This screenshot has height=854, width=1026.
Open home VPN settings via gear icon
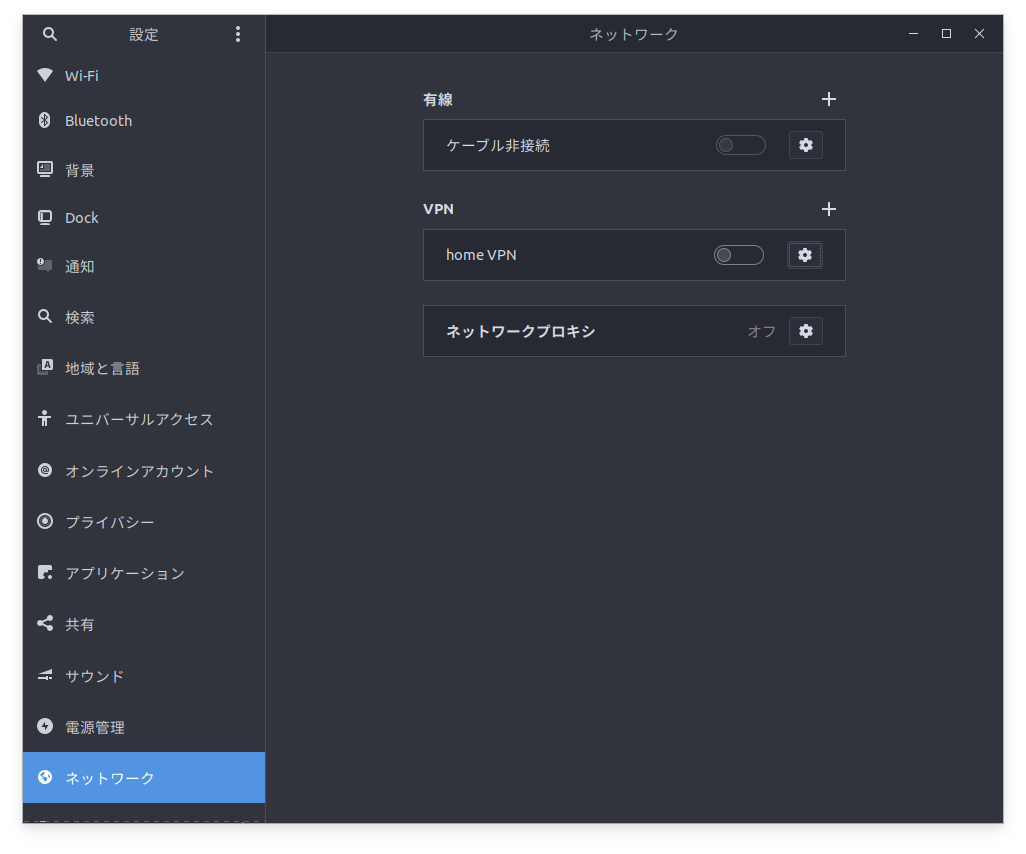[x=805, y=255]
